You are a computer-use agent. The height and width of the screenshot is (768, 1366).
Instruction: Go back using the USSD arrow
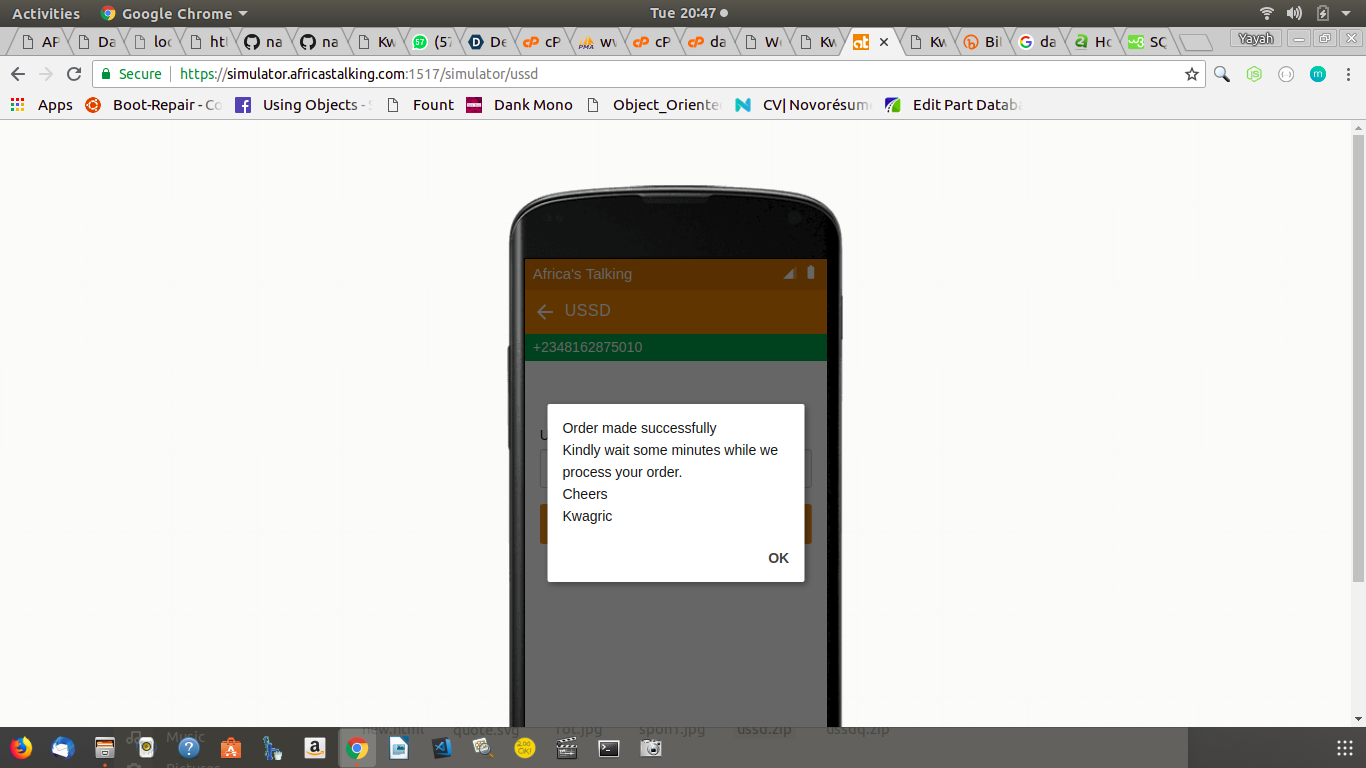coord(545,312)
